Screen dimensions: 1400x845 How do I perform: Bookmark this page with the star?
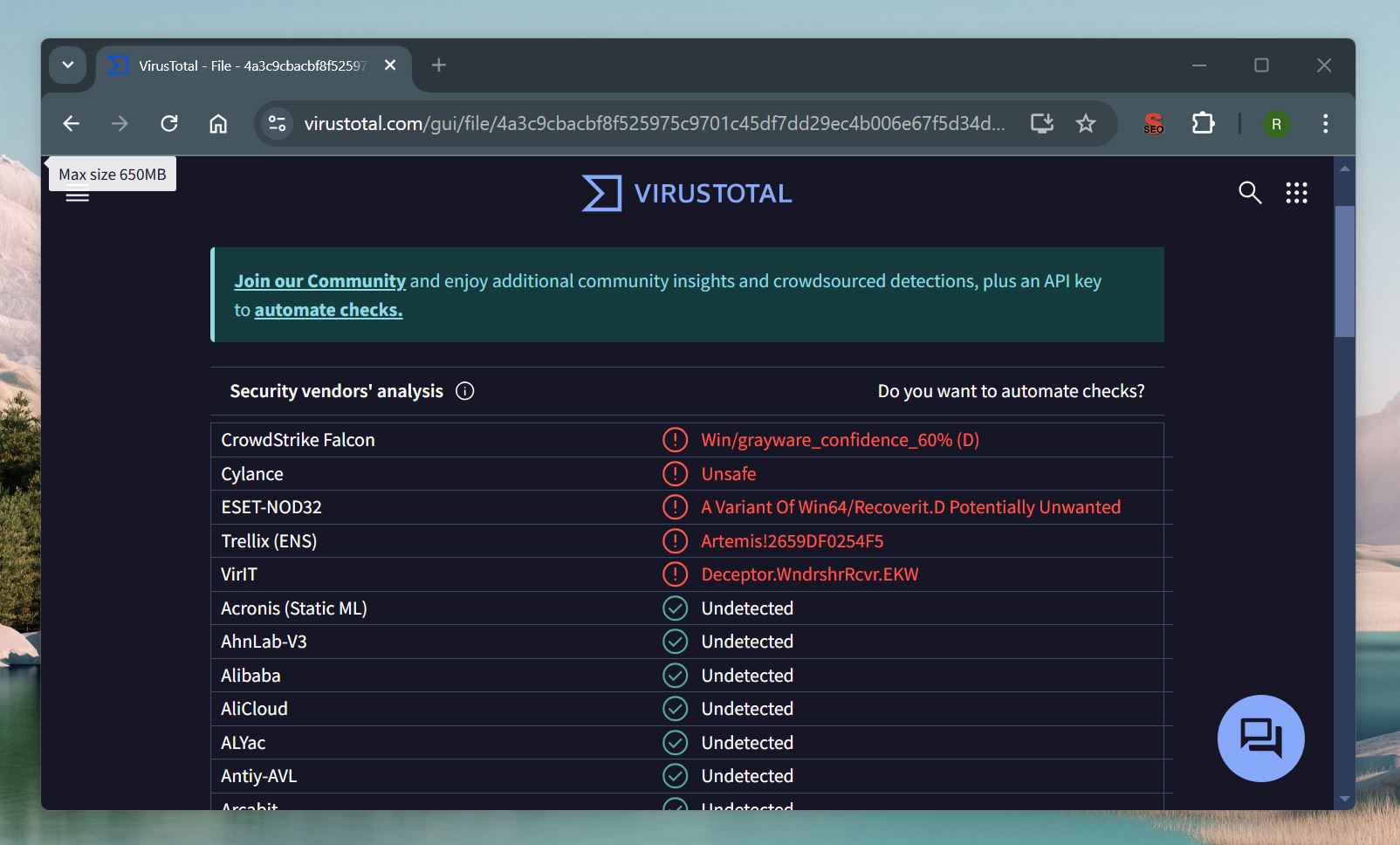1086,124
